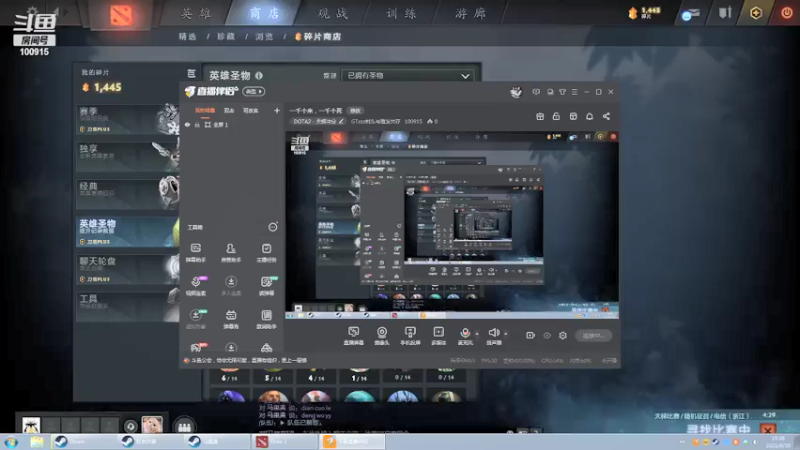Toggle lock of 全屏 1 source
The width and height of the screenshot is (800, 450).
pos(197,125)
